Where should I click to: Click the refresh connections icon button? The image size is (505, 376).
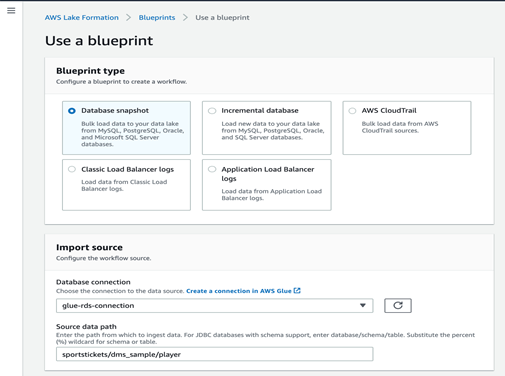[x=398, y=305]
